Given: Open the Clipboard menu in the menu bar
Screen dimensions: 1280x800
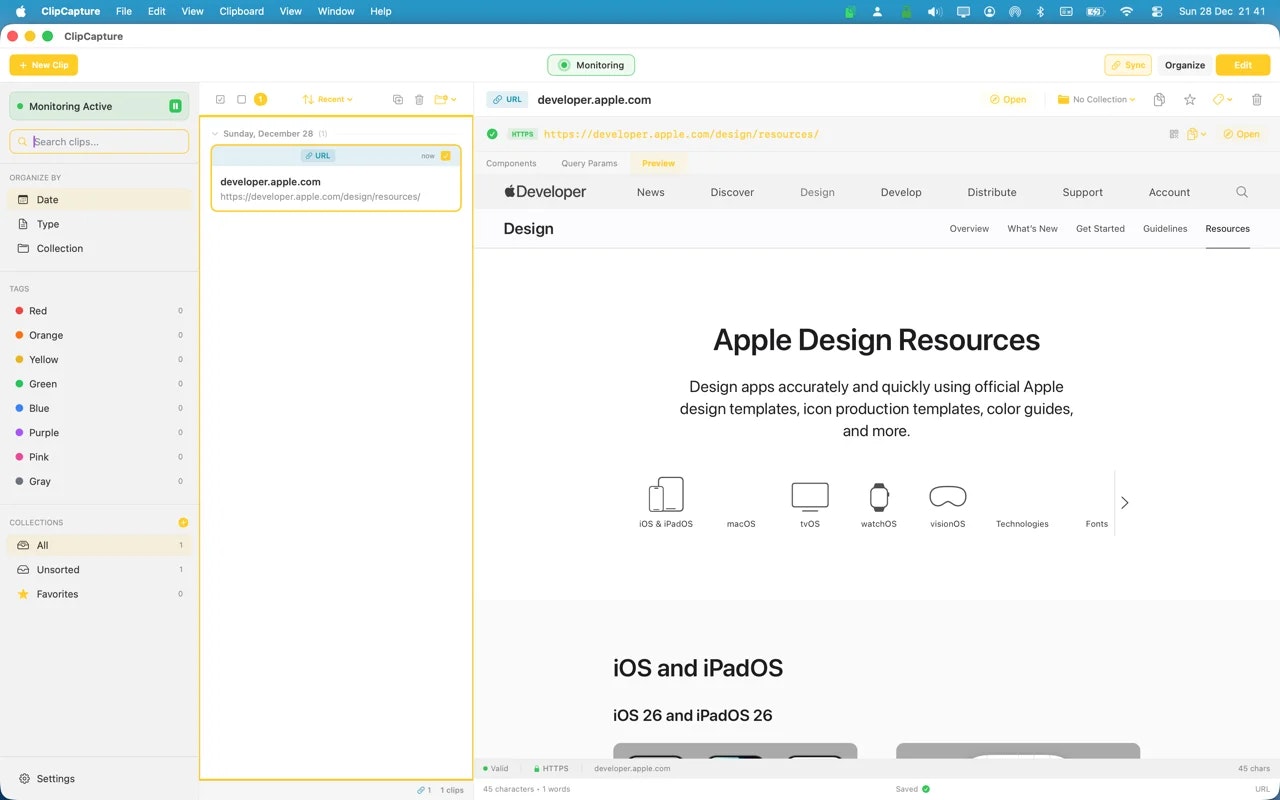Looking at the screenshot, I should [241, 11].
